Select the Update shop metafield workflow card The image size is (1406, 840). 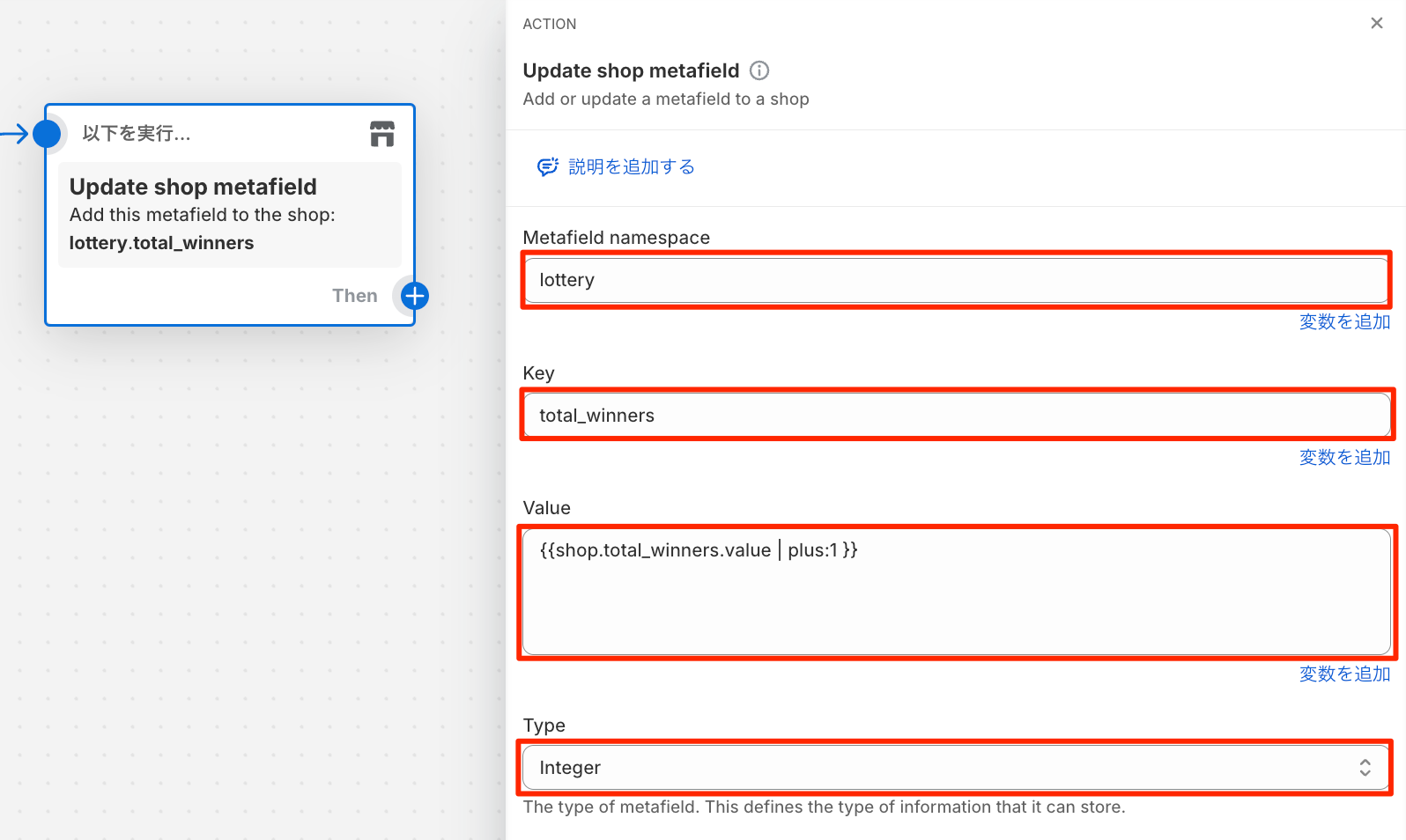[x=230, y=215]
